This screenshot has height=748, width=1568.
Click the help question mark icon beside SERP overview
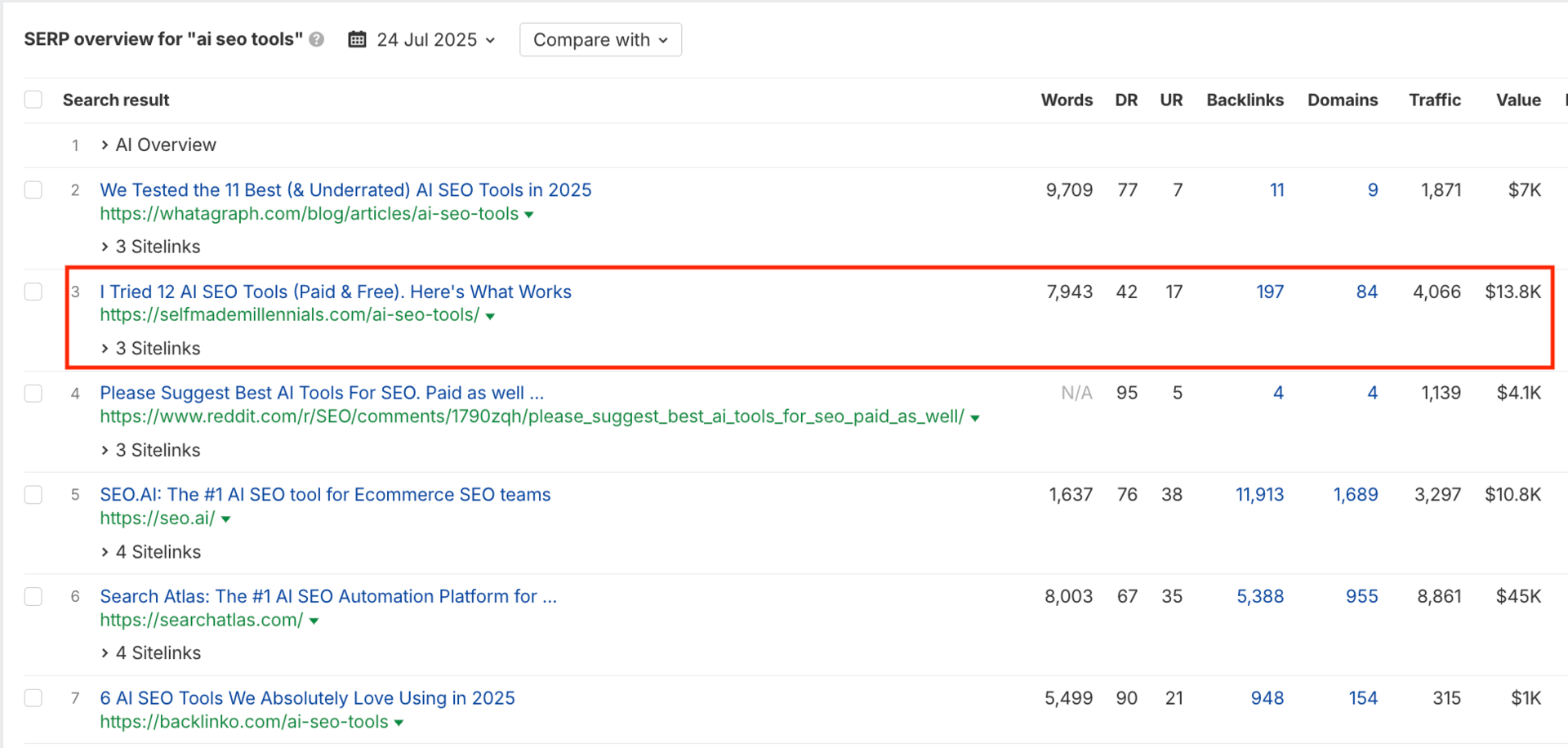pyautogui.click(x=317, y=39)
